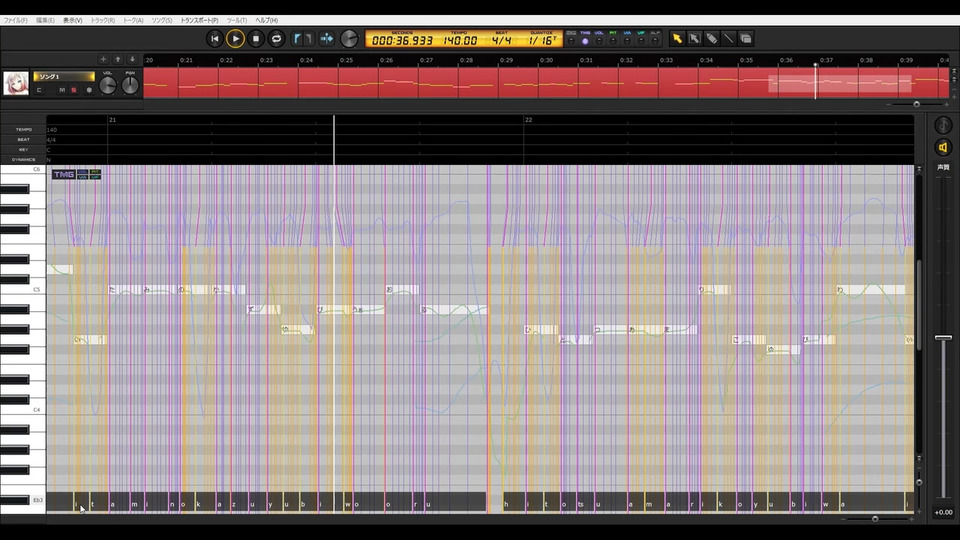Click the BEAT parameter row label
The width and height of the screenshot is (960, 540).
[23, 140]
